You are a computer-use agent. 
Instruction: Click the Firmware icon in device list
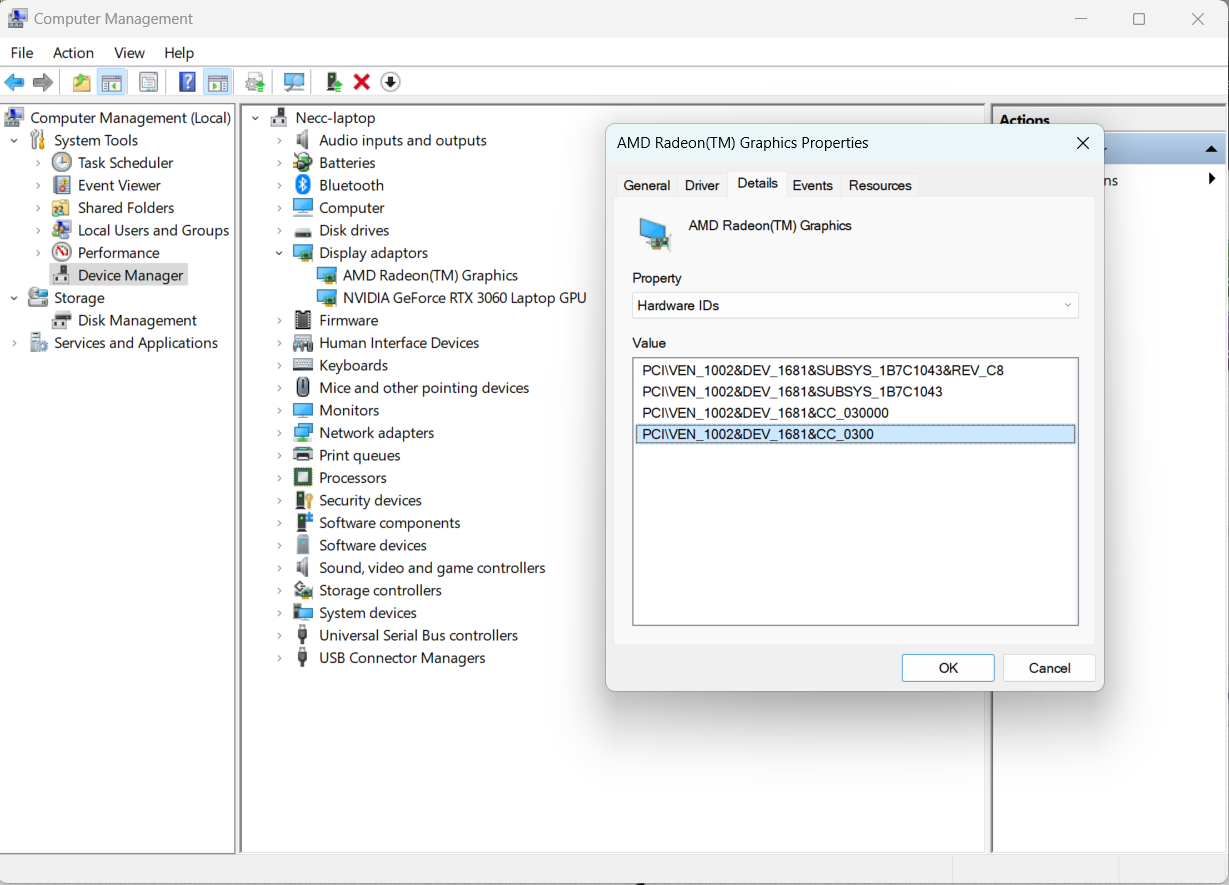tap(303, 320)
